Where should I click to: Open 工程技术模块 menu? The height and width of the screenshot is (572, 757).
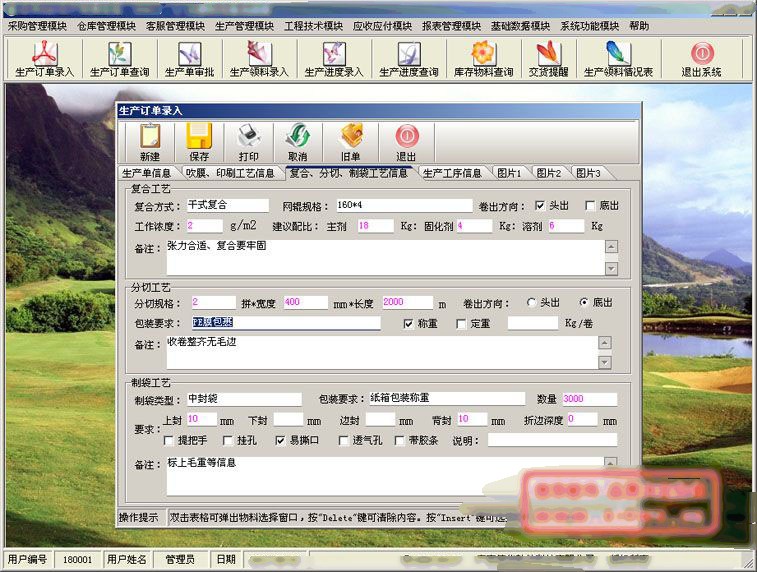pos(313,26)
